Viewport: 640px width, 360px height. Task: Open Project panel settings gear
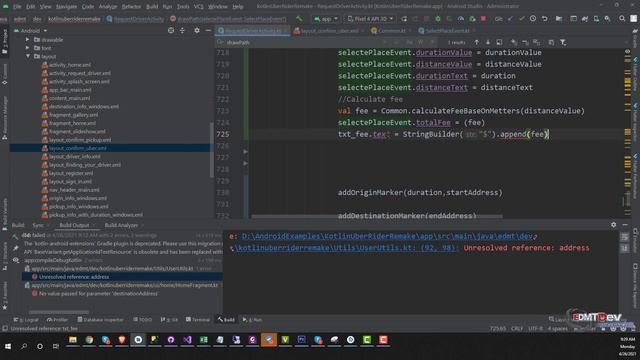pyautogui.click(x=197, y=31)
